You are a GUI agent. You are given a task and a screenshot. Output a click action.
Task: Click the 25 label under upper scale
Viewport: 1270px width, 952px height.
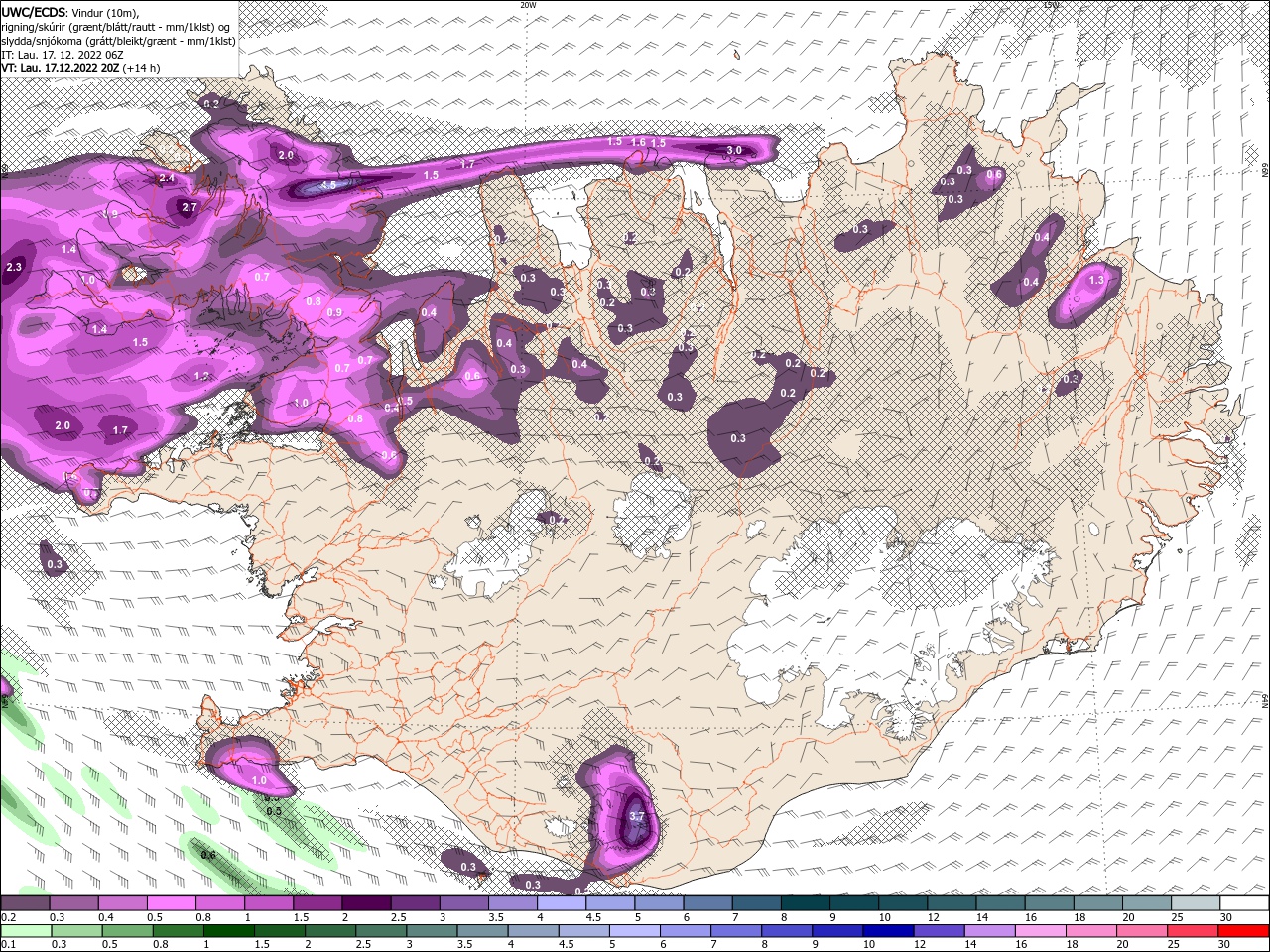click(x=1177, y=917)
